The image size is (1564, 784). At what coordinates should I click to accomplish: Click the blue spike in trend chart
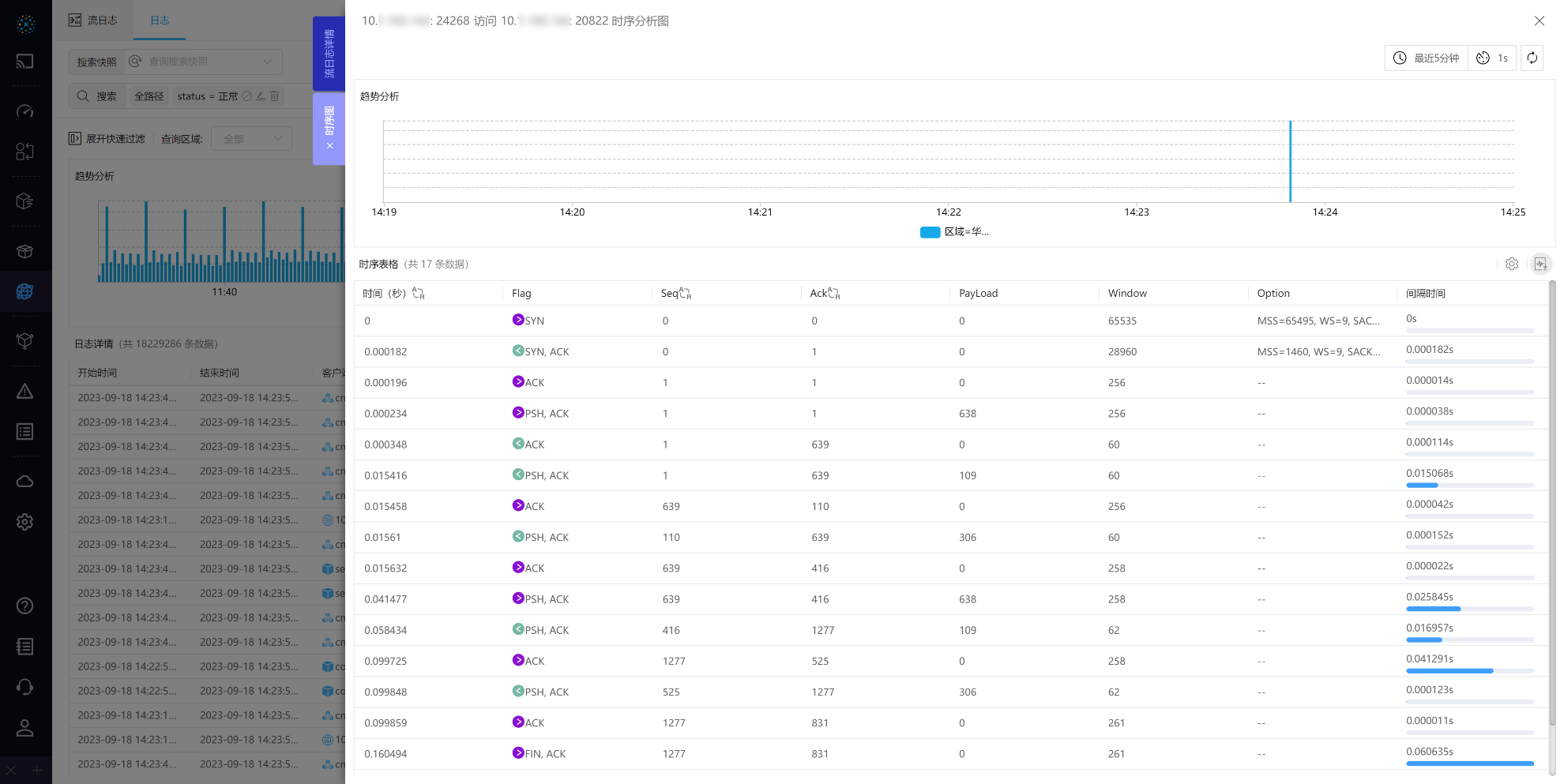(x=1290, y=162)
